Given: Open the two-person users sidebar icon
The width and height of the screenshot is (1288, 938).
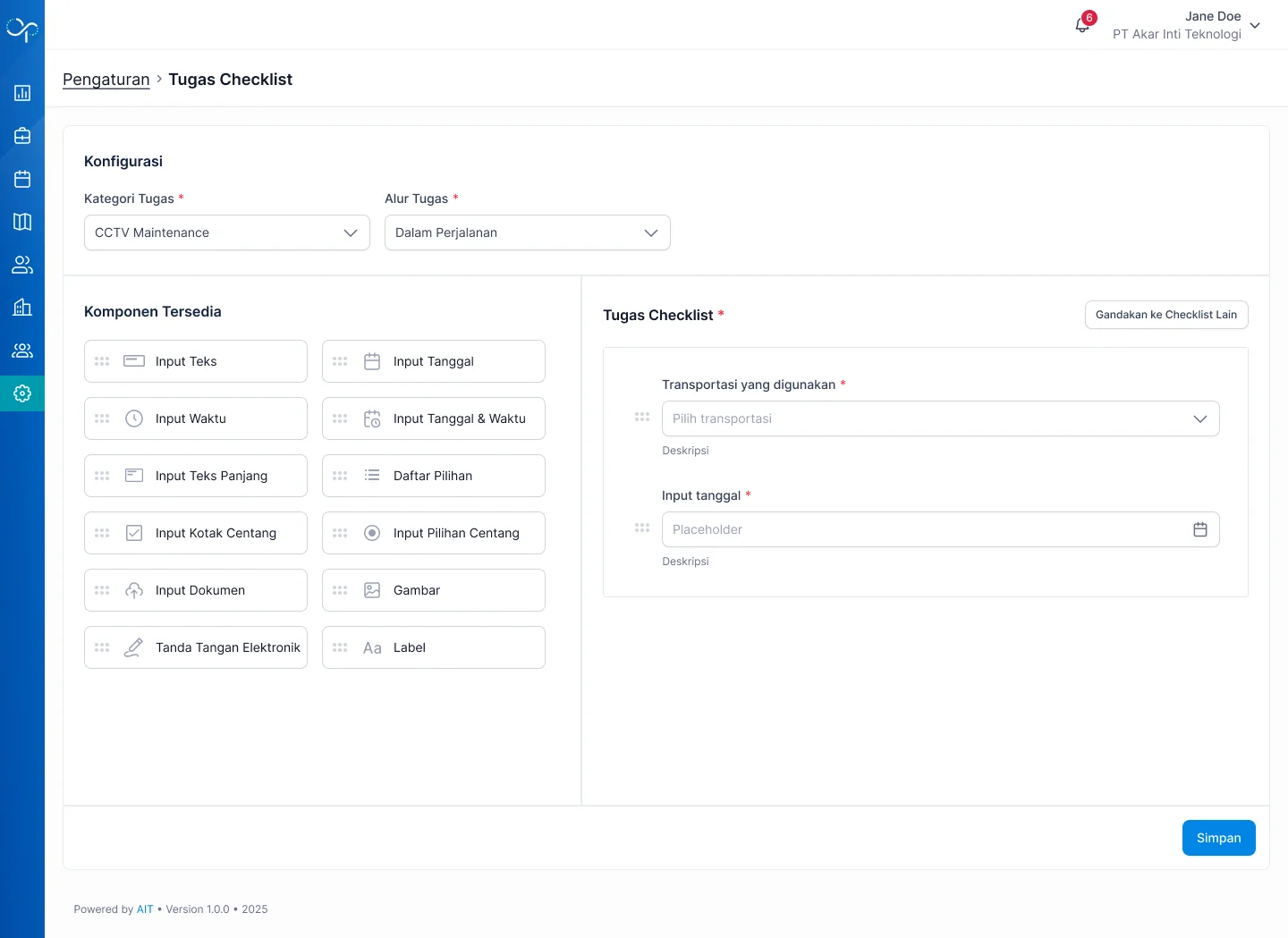Looking at the screenshot, I should click(x=22, y=265).
